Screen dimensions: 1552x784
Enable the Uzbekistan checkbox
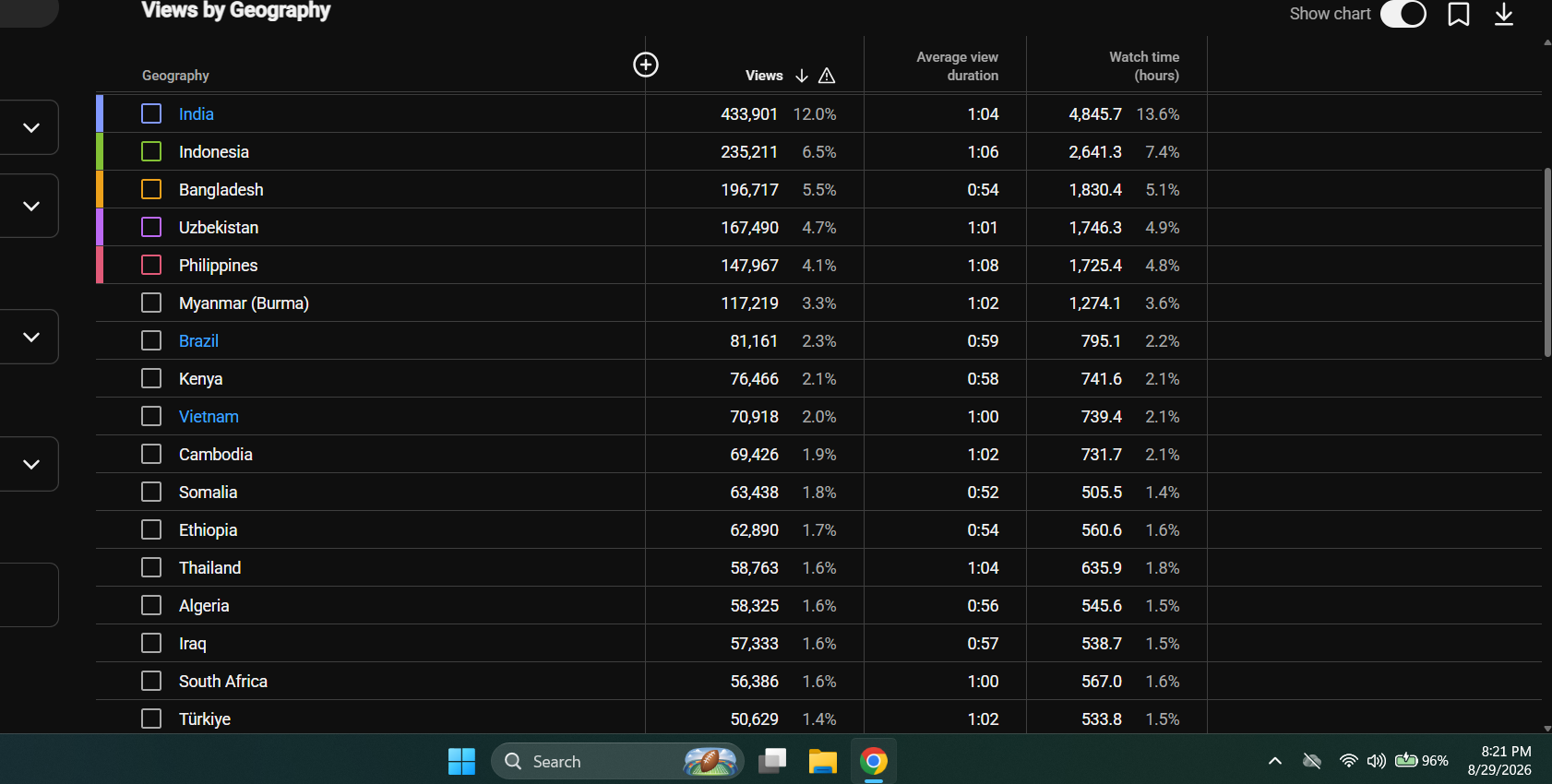coord(151,227)
